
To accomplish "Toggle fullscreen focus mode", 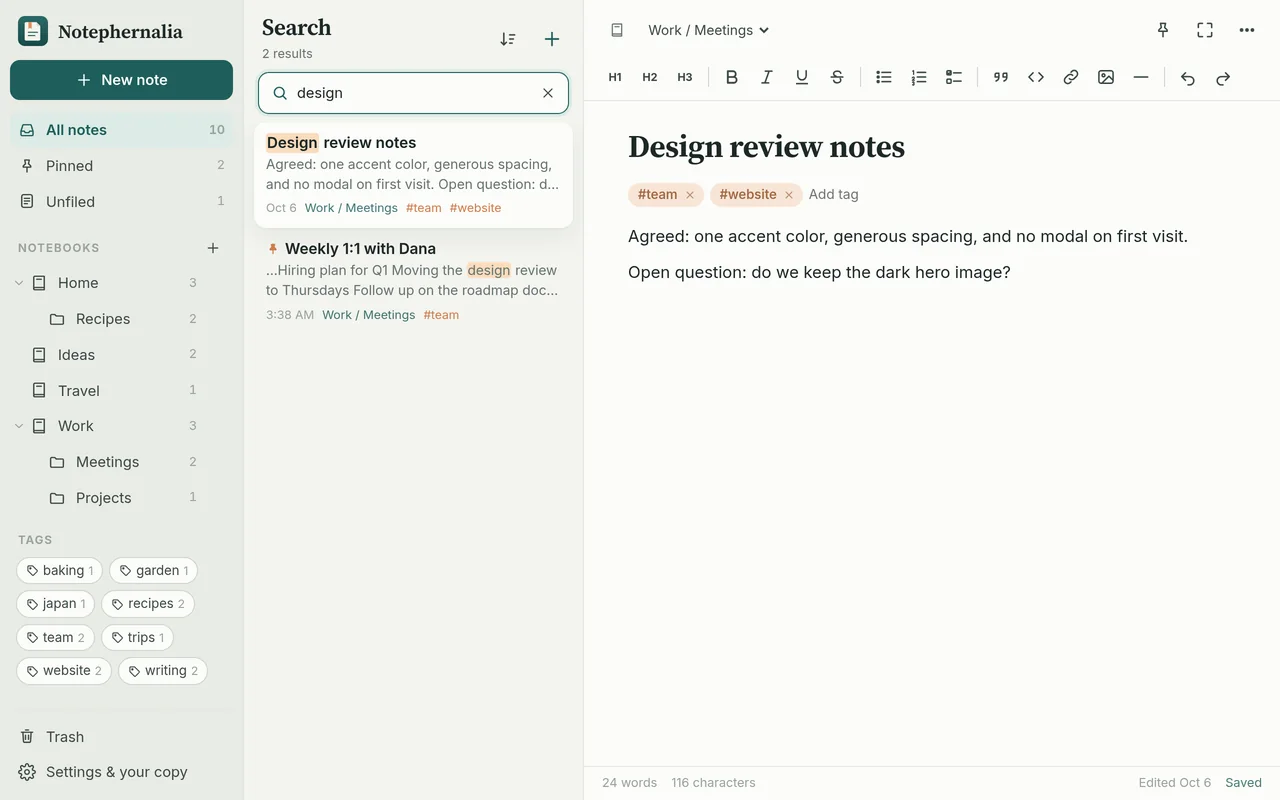I will (x=1205, y=30).
